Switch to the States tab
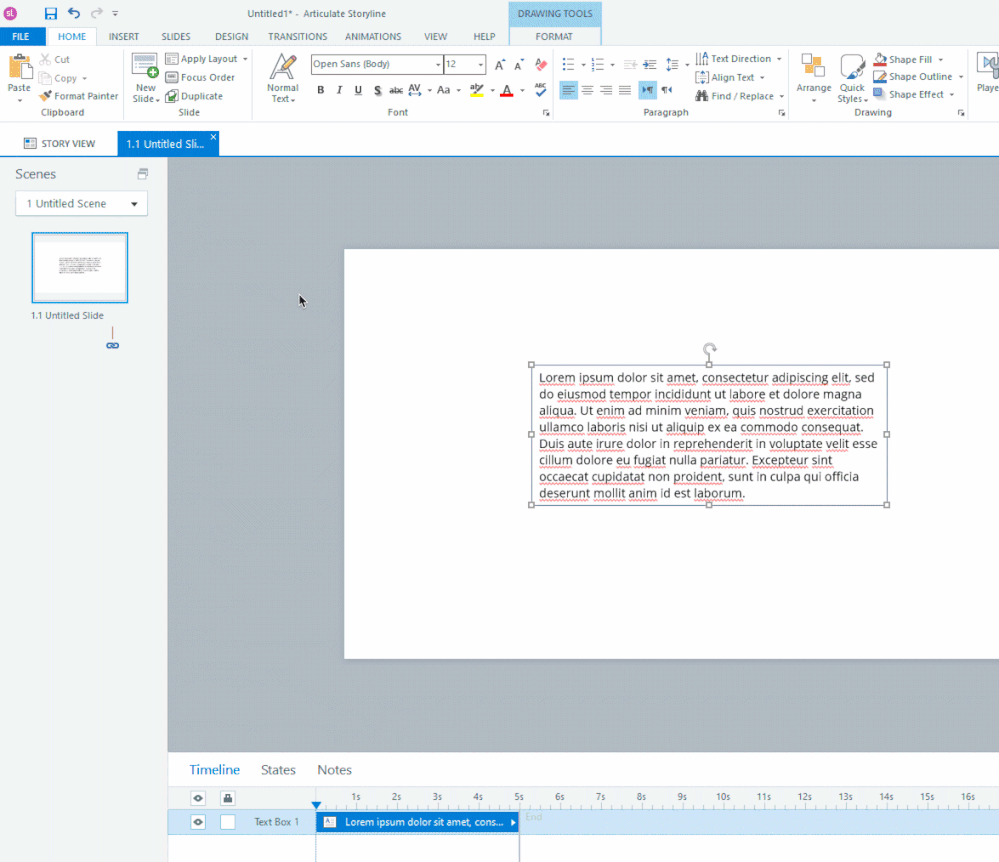This screenshot has width=999, height=862. click(x=278, y=770)
